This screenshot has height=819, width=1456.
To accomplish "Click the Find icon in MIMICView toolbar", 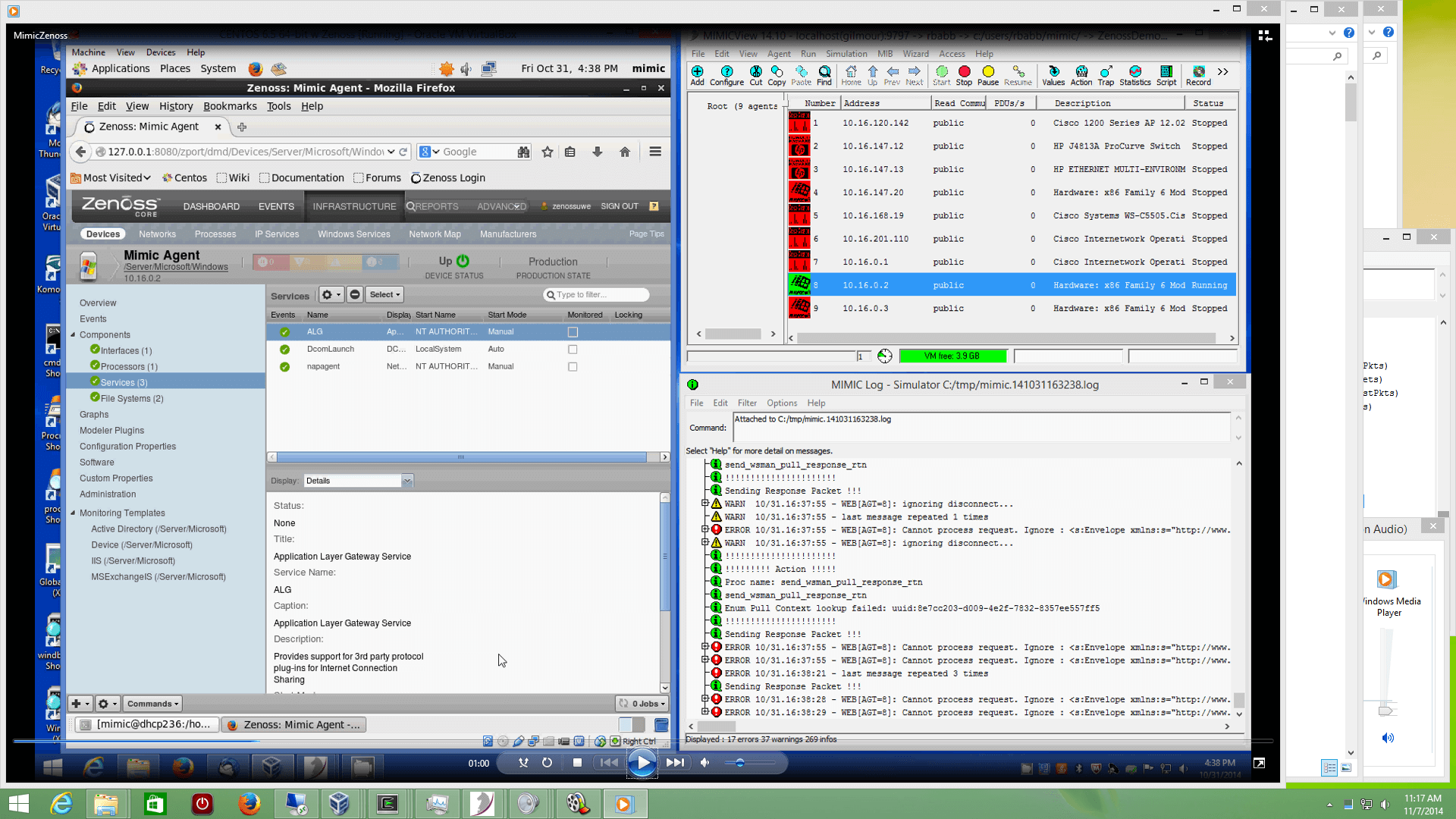I will pos(824,75).
